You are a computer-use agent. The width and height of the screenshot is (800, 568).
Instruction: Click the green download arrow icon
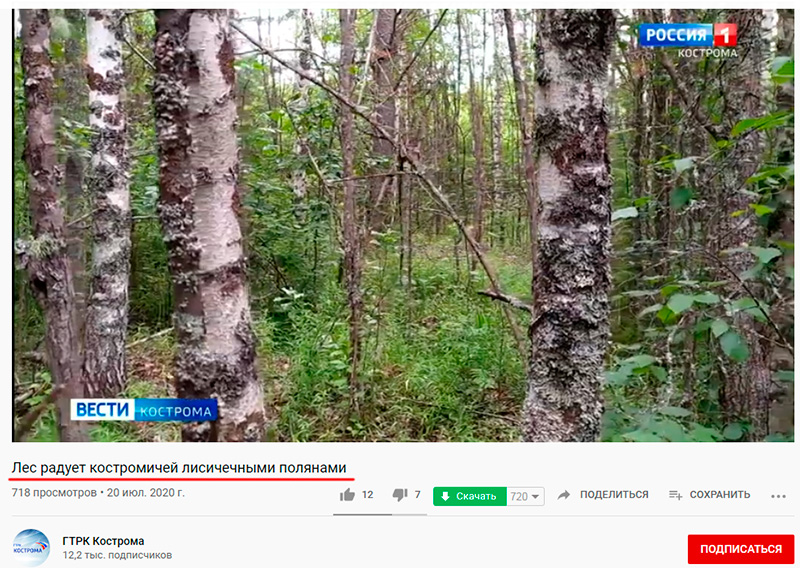coord(445,496)
